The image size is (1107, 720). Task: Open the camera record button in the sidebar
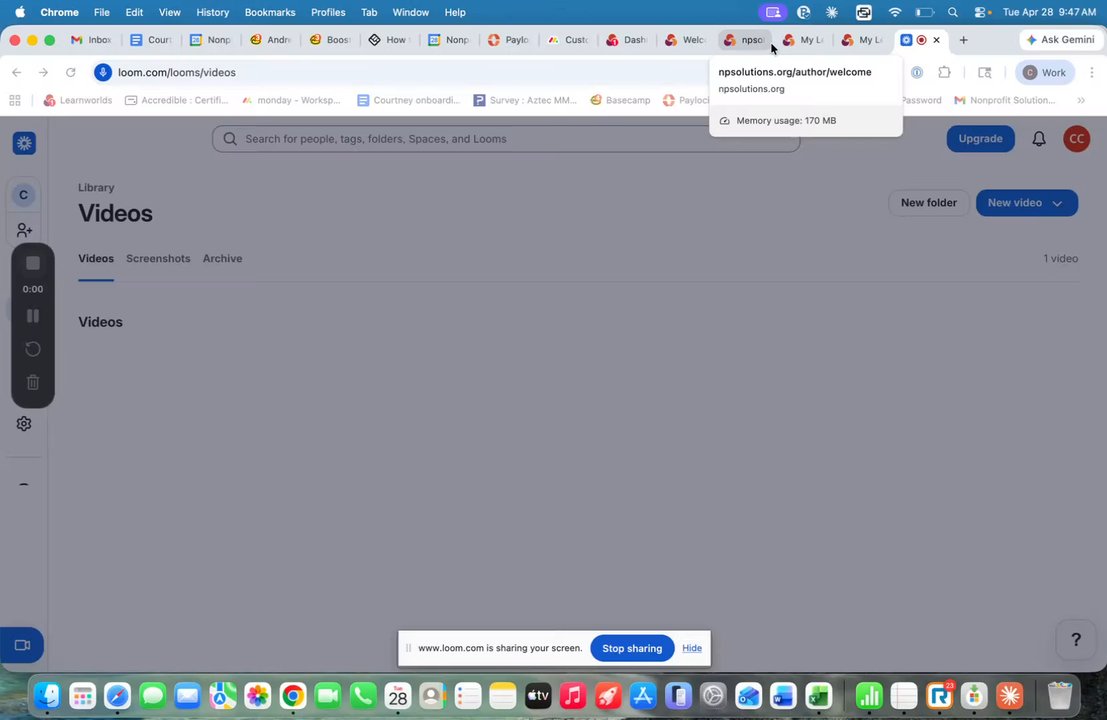pyautogui.click(x=22, y=645)
